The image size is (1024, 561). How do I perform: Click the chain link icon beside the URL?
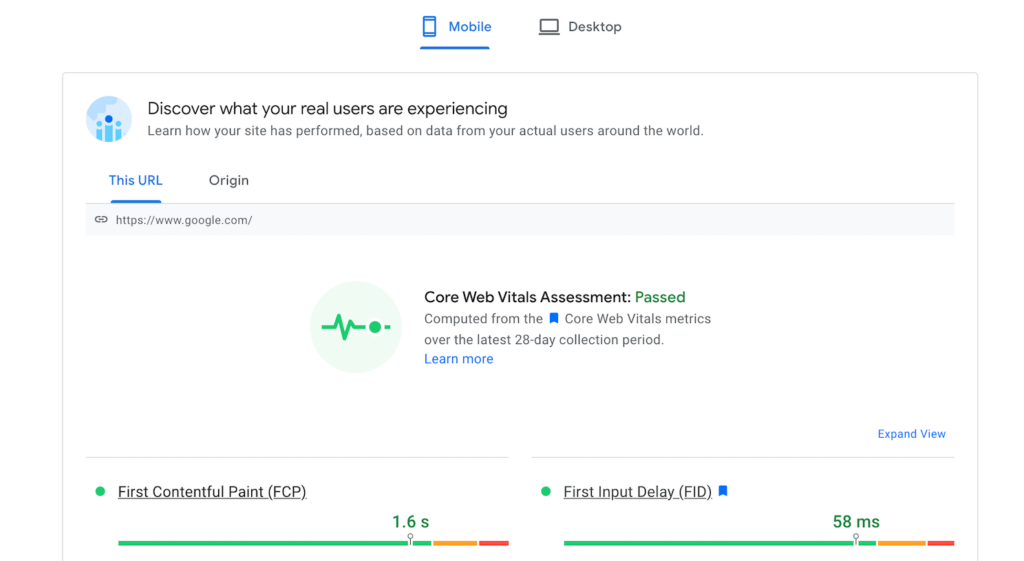[101, 220]
